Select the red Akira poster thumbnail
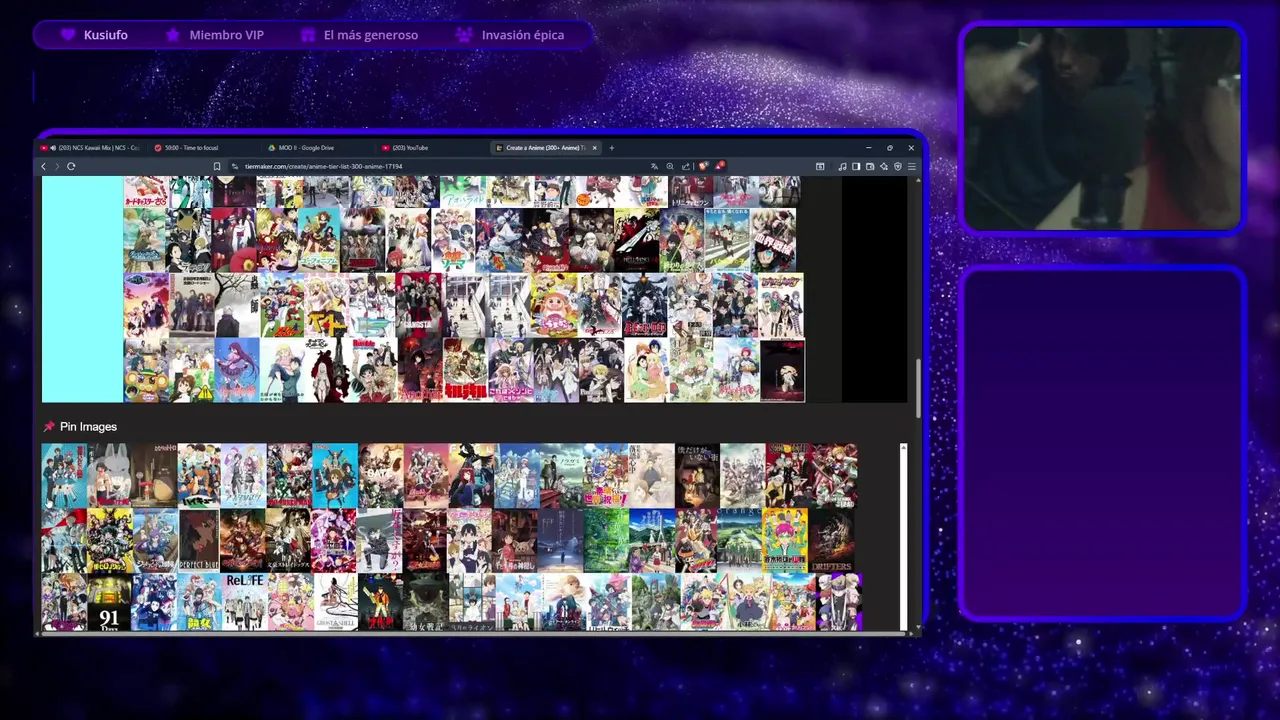The image size is (1280, 720). 380,602
